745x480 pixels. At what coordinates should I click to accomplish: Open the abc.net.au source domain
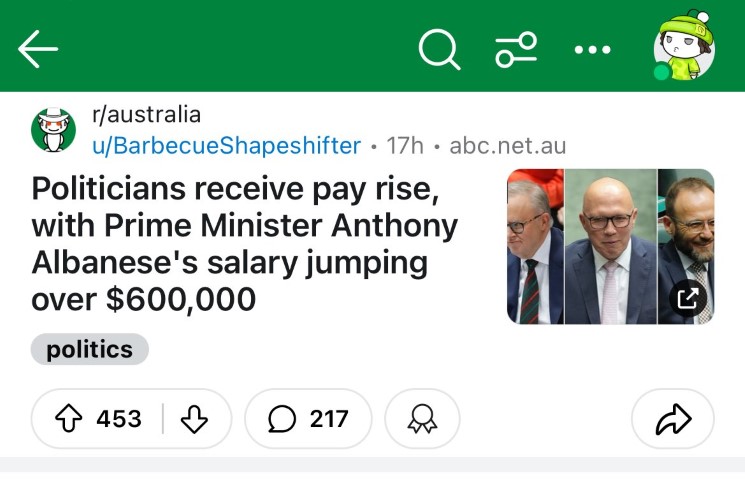[508, 145]
